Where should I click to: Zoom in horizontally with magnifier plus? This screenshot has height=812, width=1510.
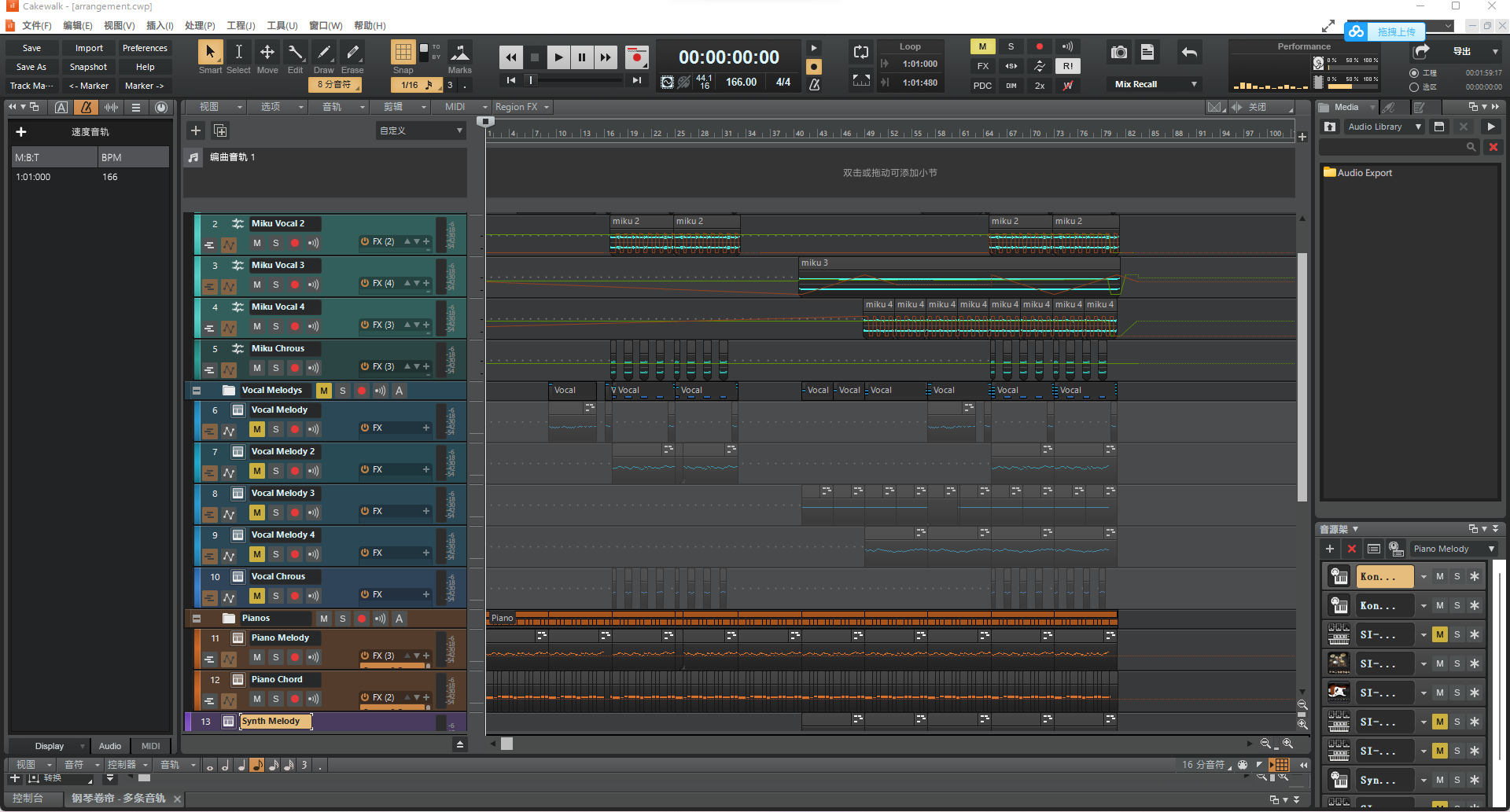(x=1287, y=743)
